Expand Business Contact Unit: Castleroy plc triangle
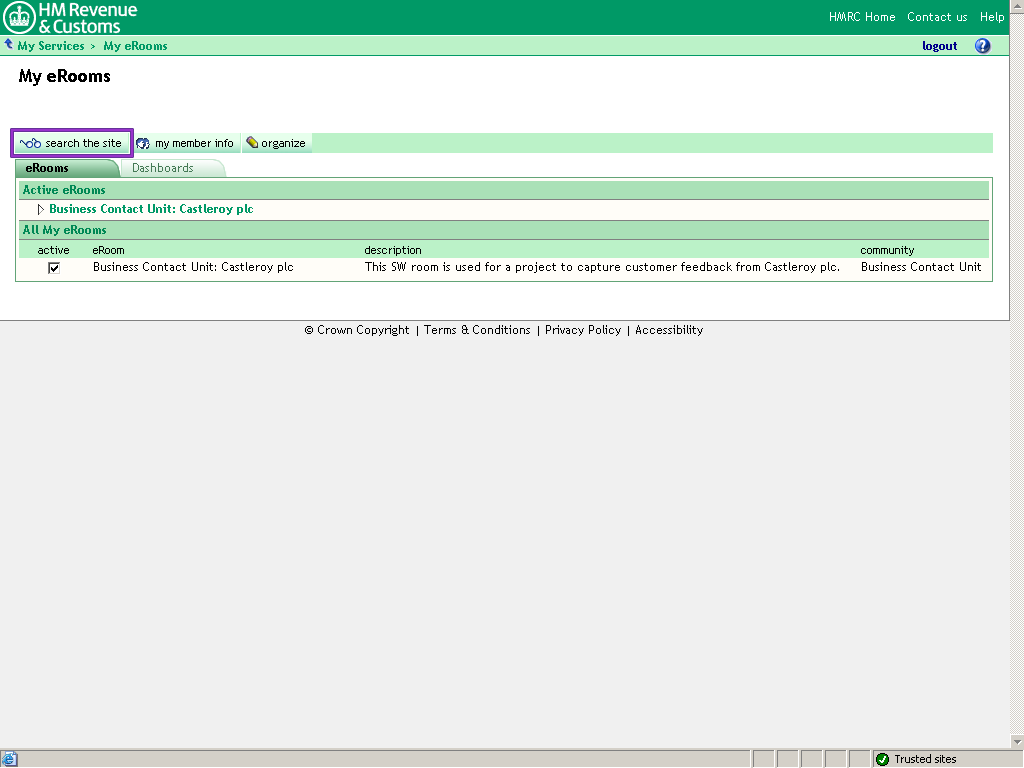The image size is (1024, 768). coord(41,209)
